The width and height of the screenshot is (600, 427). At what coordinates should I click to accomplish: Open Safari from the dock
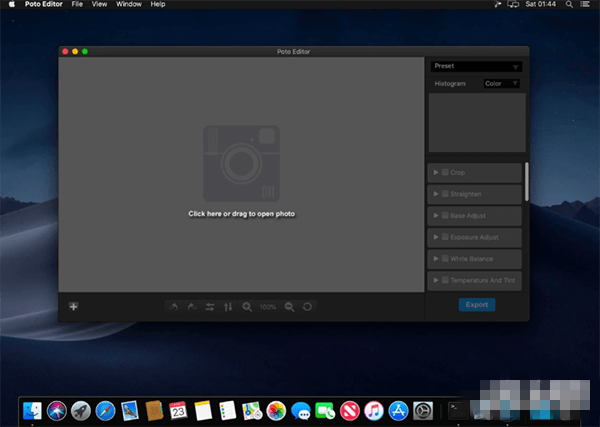point(105,410)
